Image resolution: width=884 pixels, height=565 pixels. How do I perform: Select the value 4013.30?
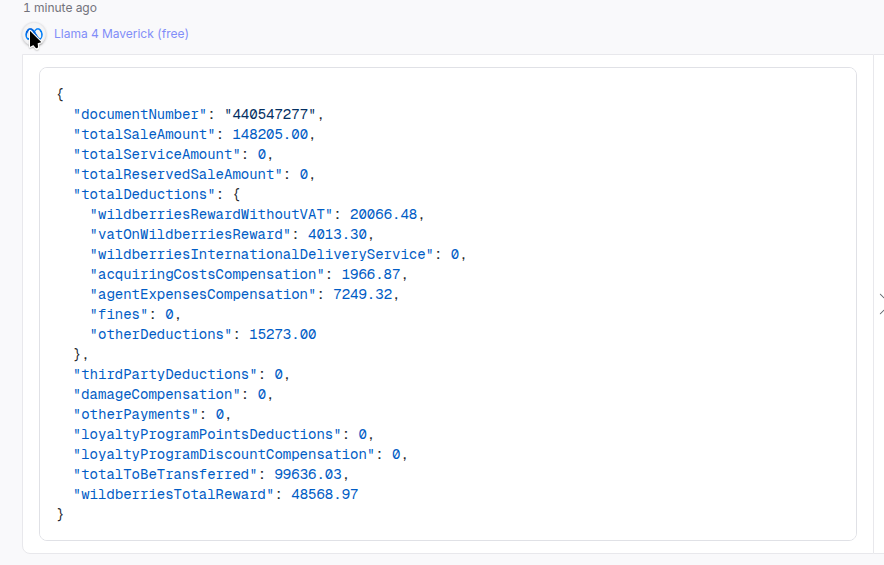click(337, 235)
